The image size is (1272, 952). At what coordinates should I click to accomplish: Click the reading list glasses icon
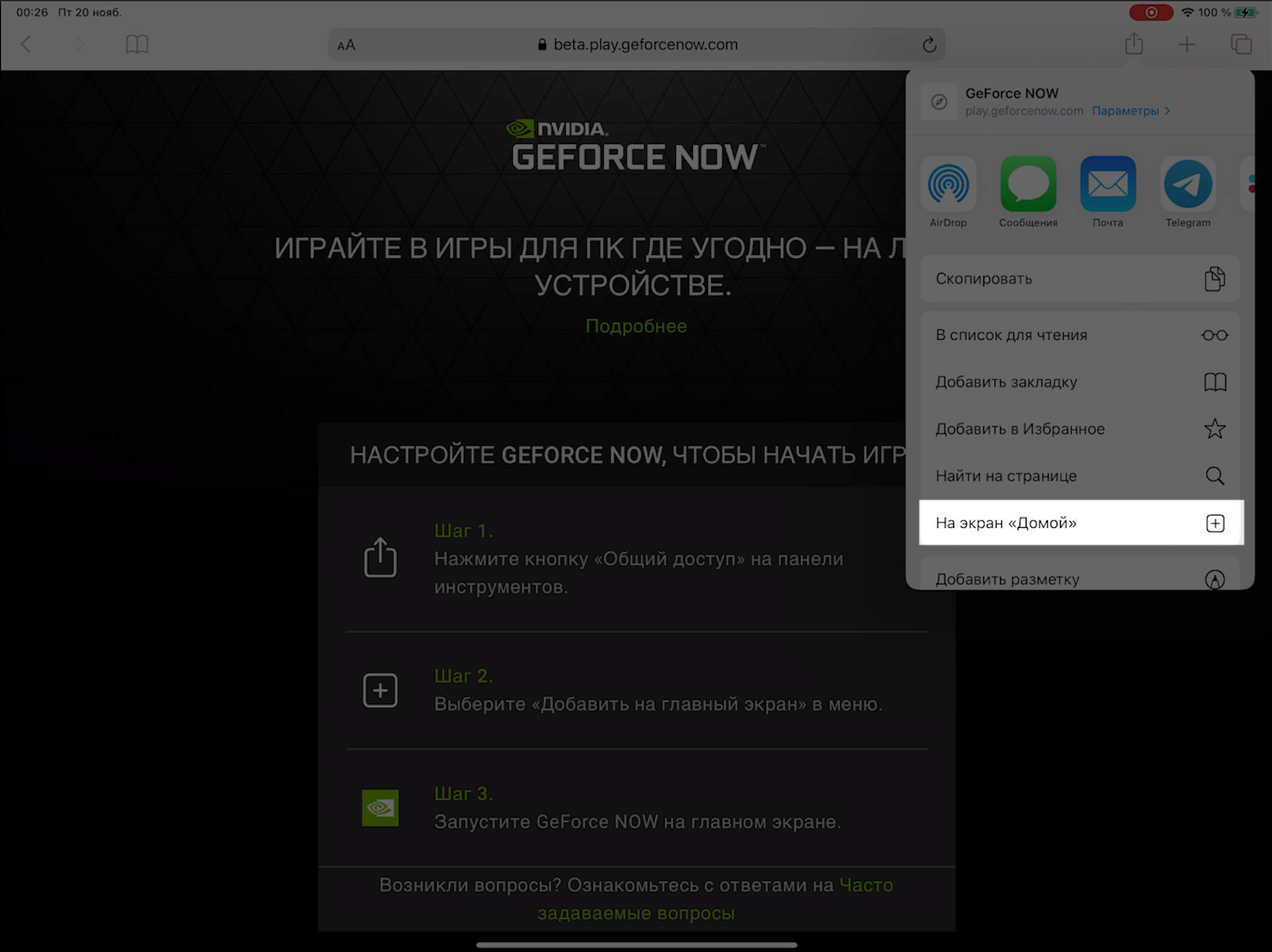[1214, 335]
